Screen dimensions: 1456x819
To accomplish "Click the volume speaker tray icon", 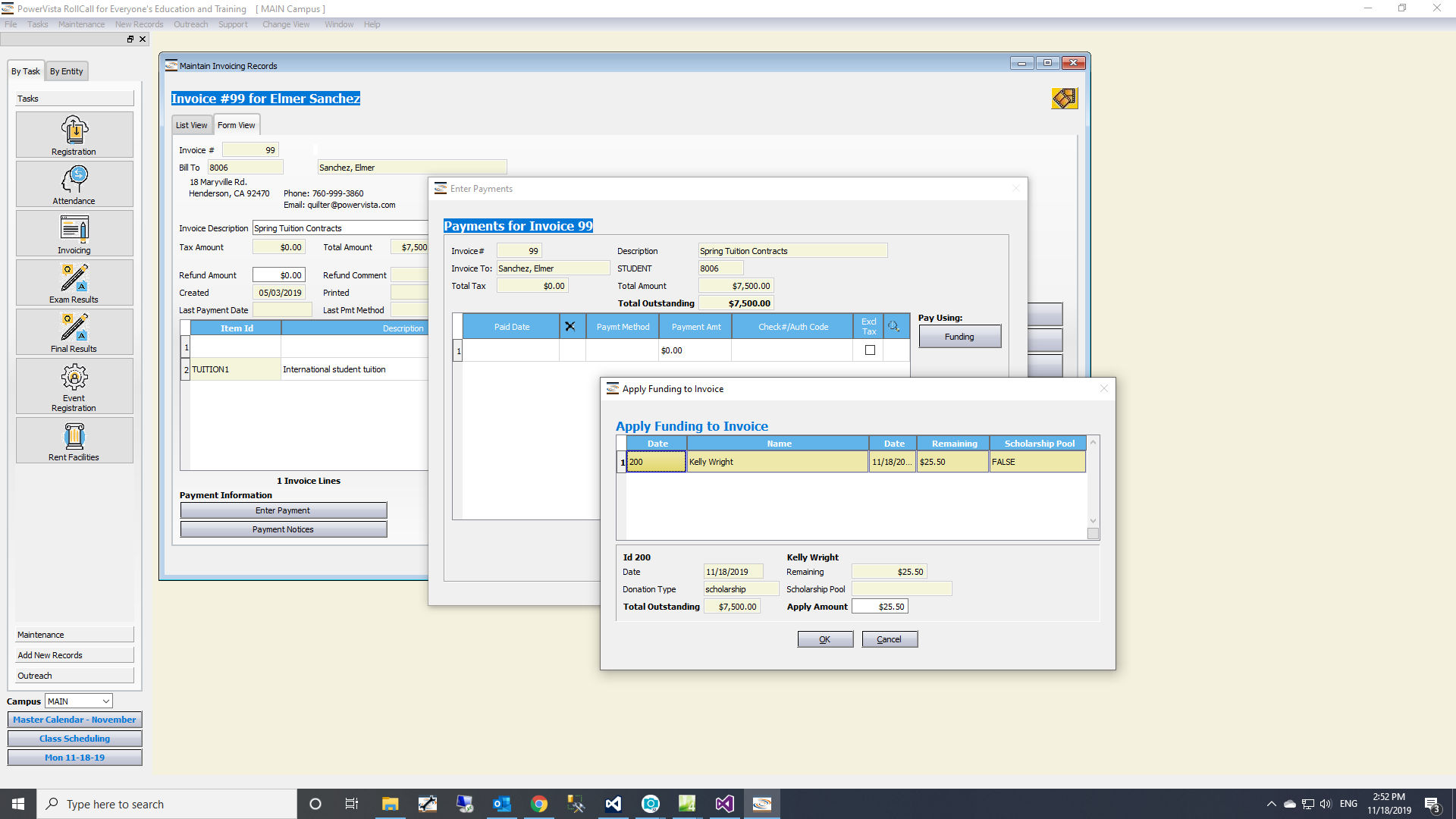I will 1326,804.
